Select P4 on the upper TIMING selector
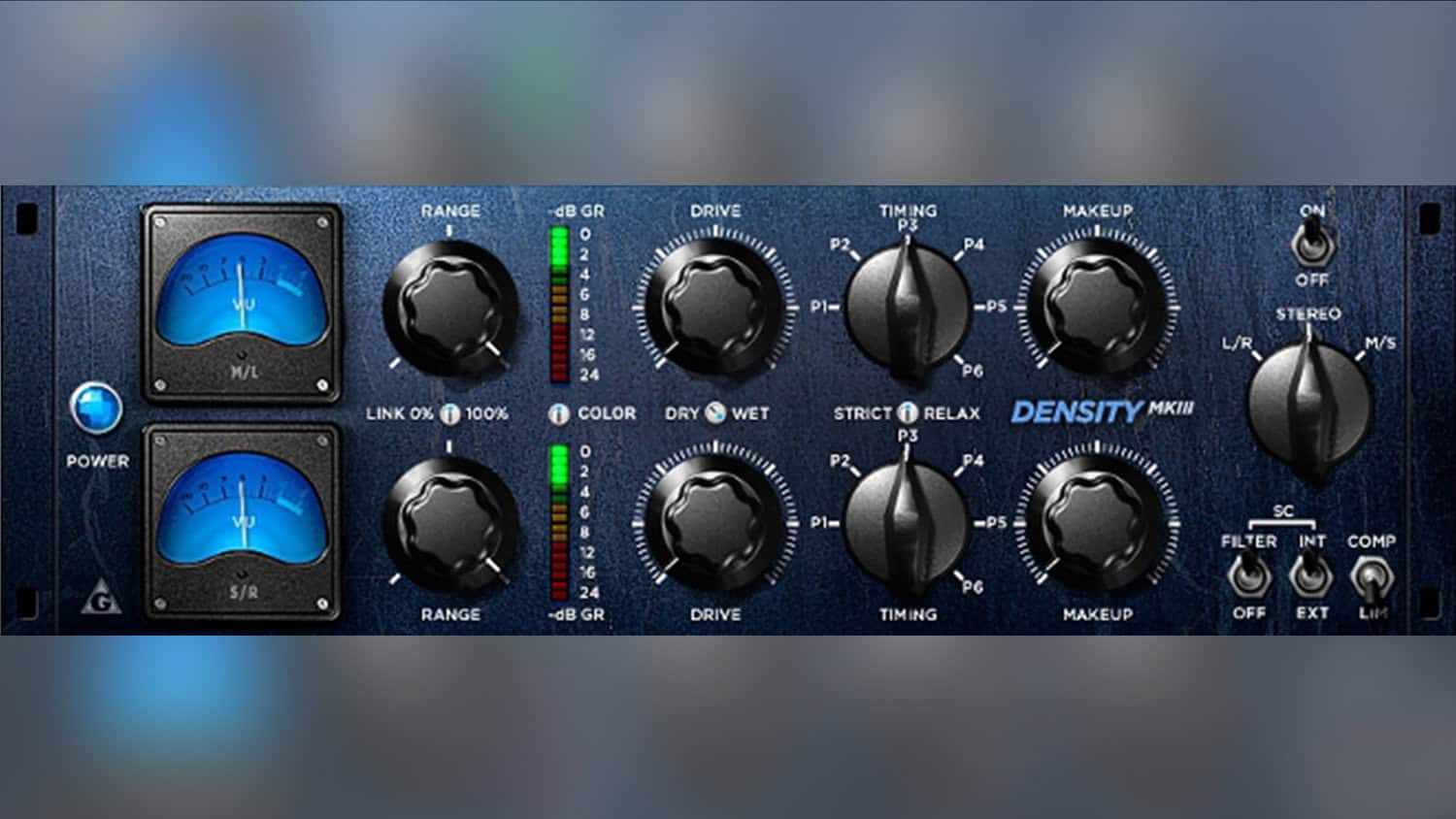The width and height of the screenshot is (1456, 819). 973,245
